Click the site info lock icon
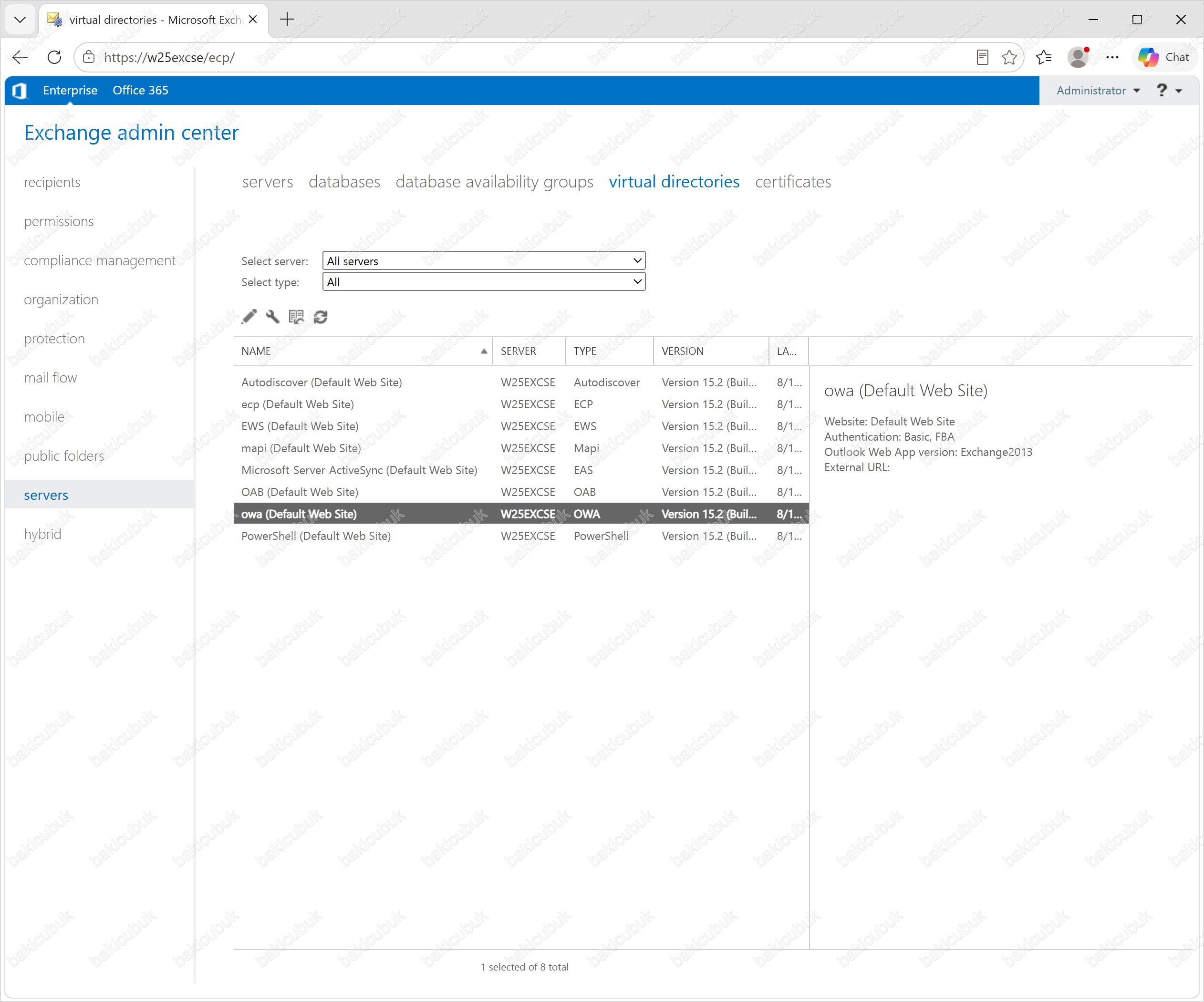This screenshot has width=1204, height=1002. [x=89, y=57]
